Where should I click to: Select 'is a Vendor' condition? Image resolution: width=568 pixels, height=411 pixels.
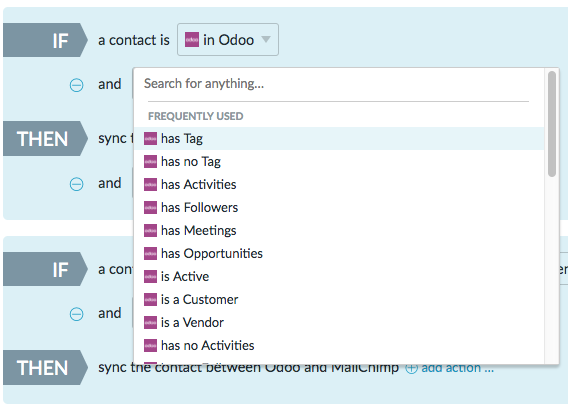339,322
